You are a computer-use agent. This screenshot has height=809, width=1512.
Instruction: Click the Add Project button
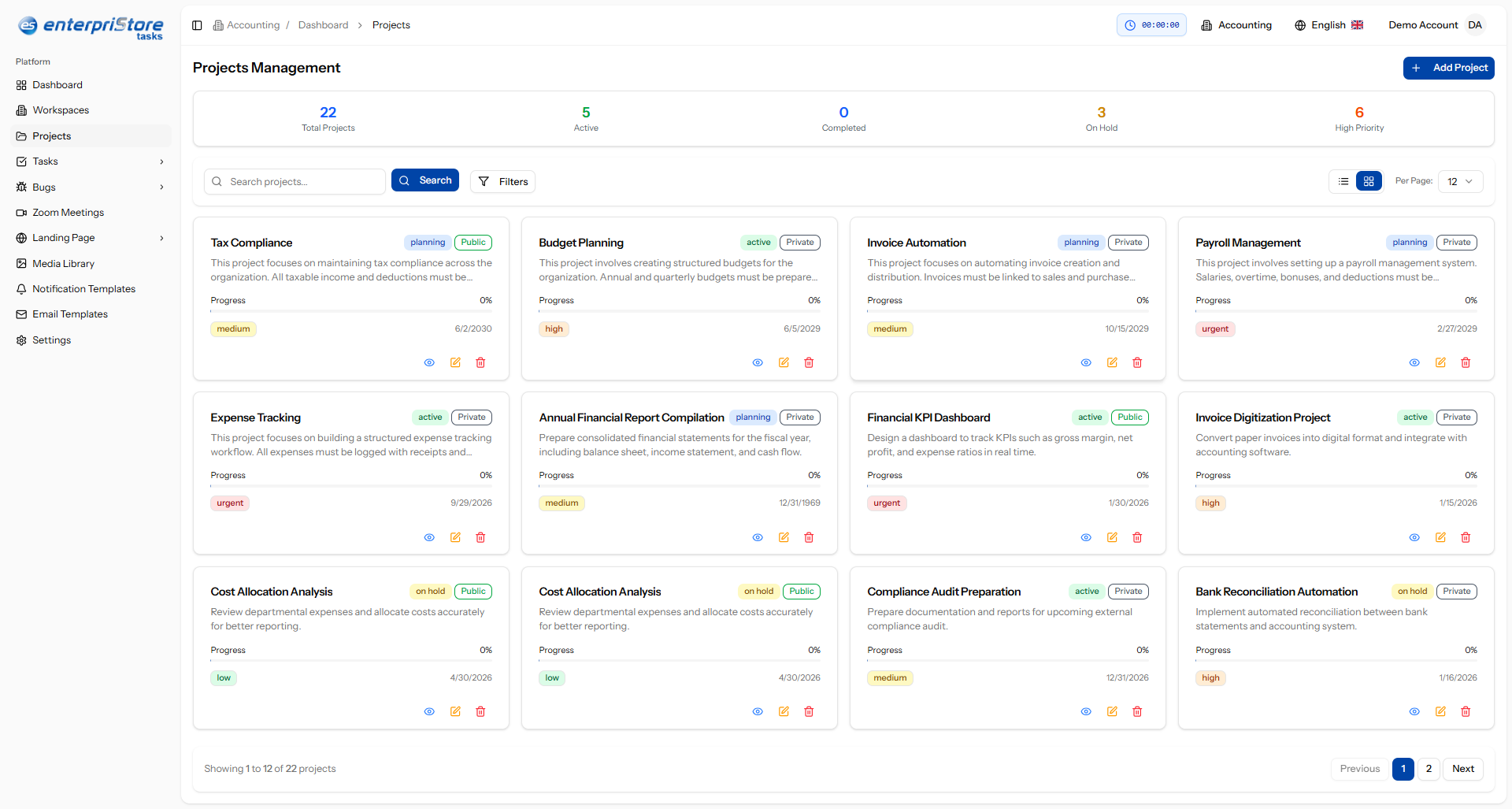1448,68
